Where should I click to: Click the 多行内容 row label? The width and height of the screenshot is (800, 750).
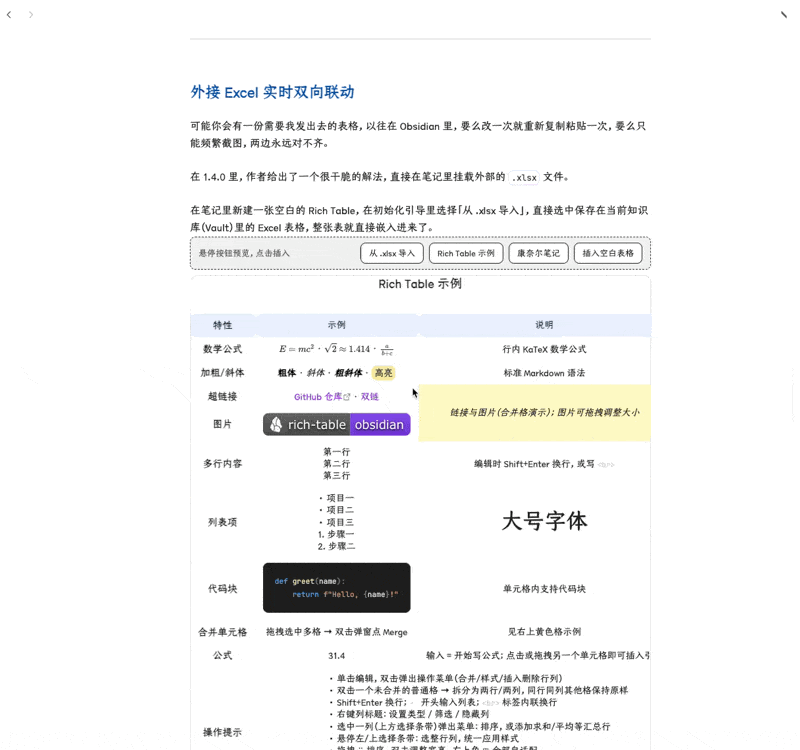point(222,464)
